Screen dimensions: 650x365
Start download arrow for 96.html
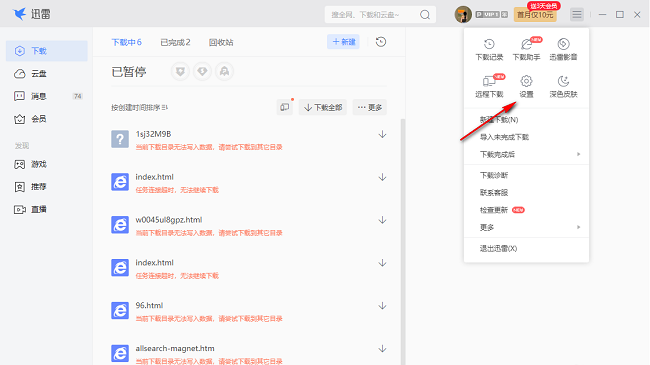point(382,306)
